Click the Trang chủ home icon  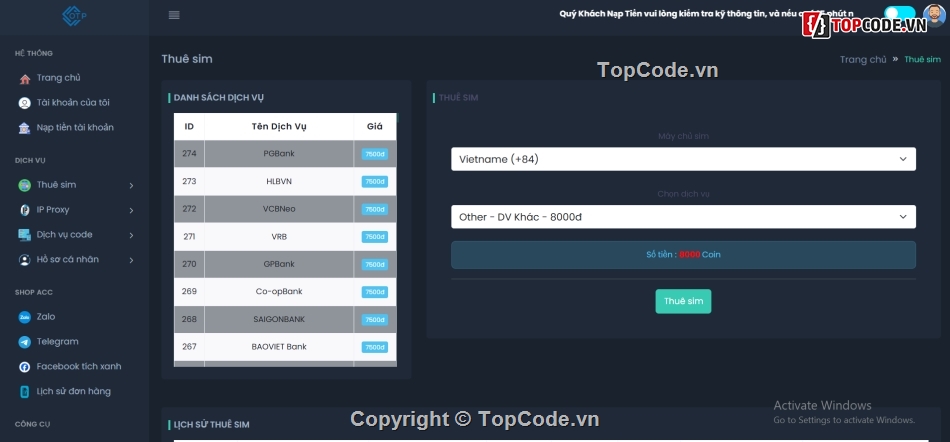pyautogui.click(x=24, y=79)
